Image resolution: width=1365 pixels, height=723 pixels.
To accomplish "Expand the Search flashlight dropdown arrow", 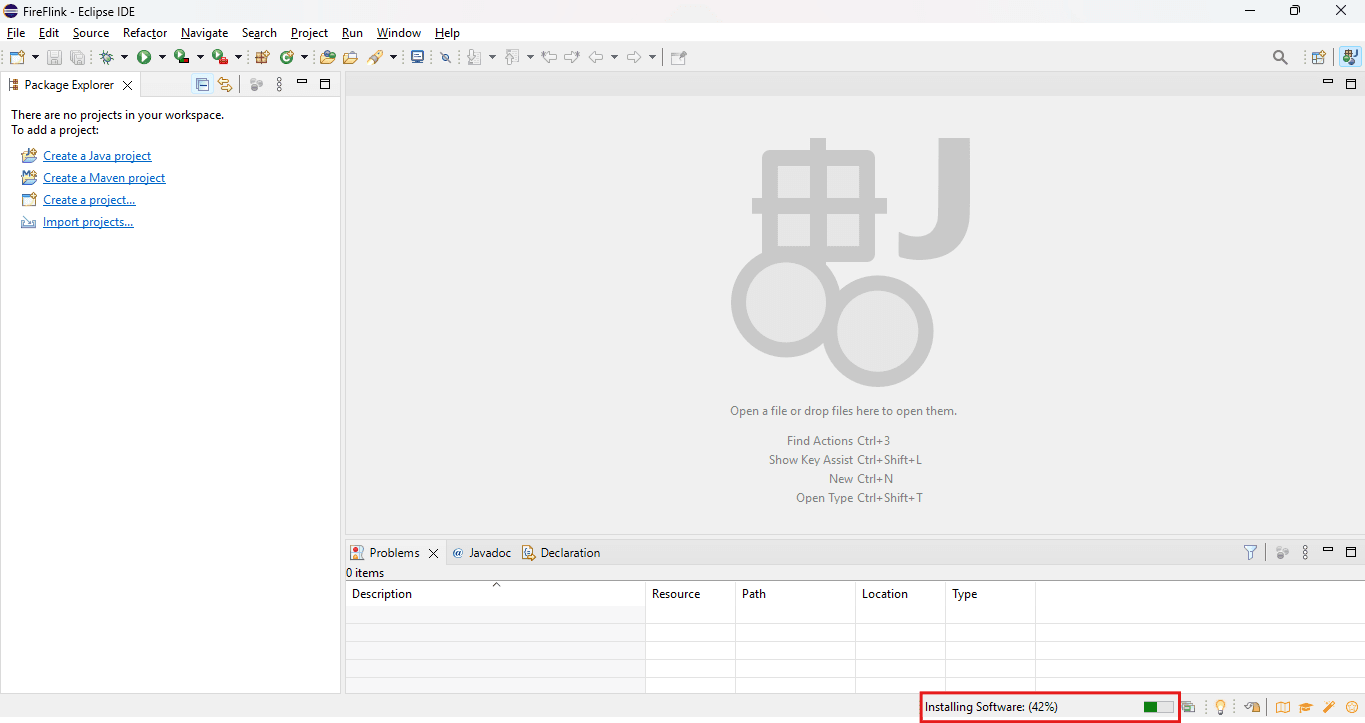I will point(393,57).
